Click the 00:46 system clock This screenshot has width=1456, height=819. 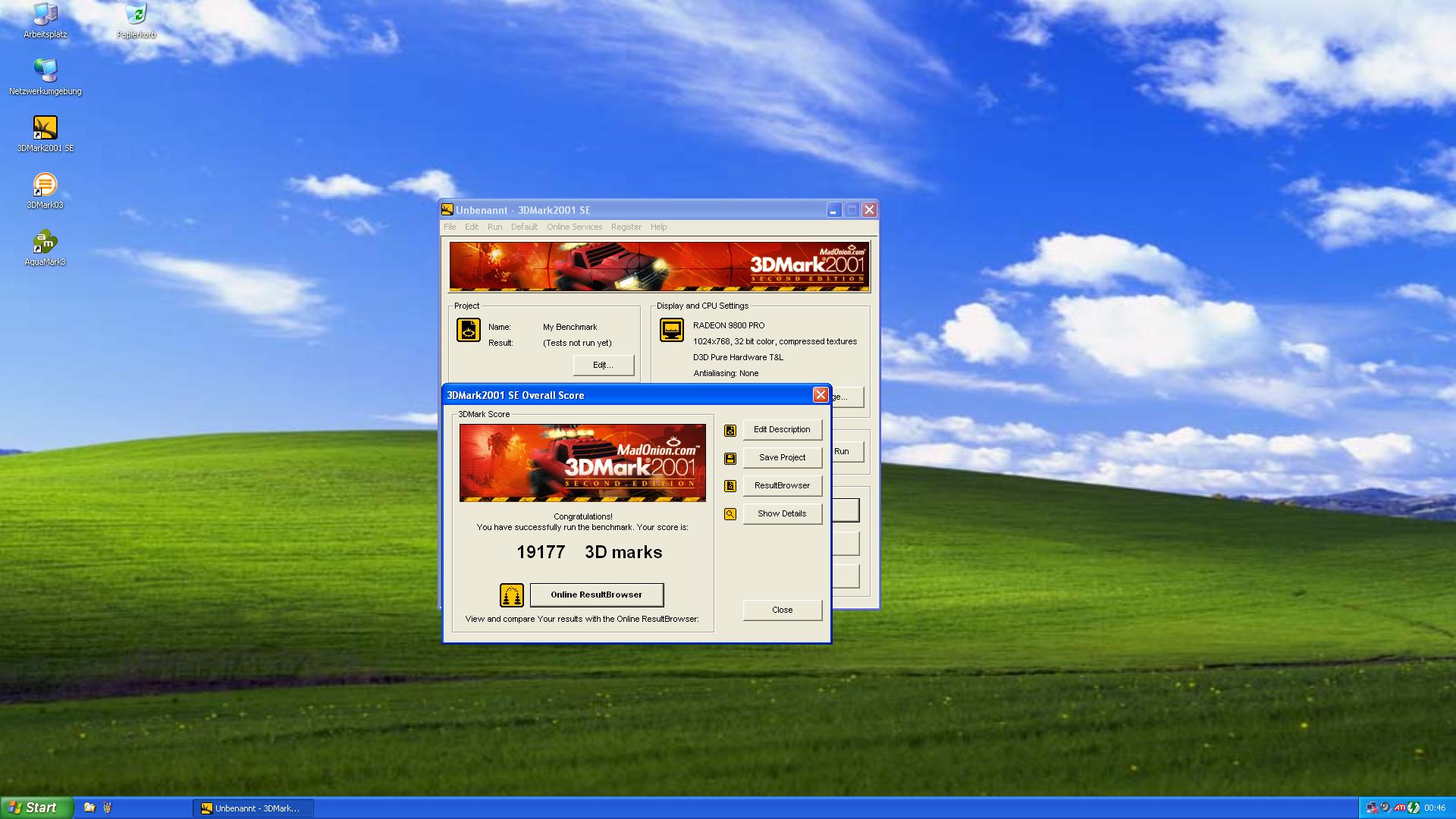pos(1435,808)
